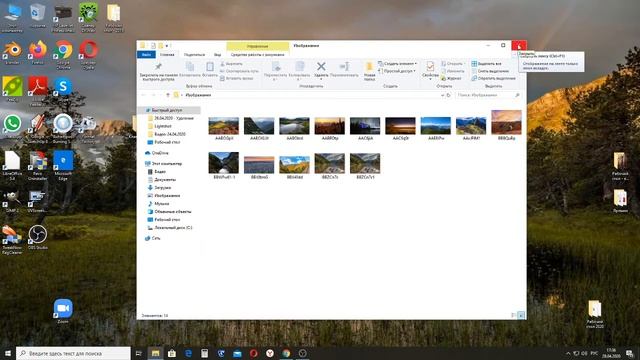Select Quick access in the navigation pane
This screenshot has width=640, height=360.
coord(167,110)
